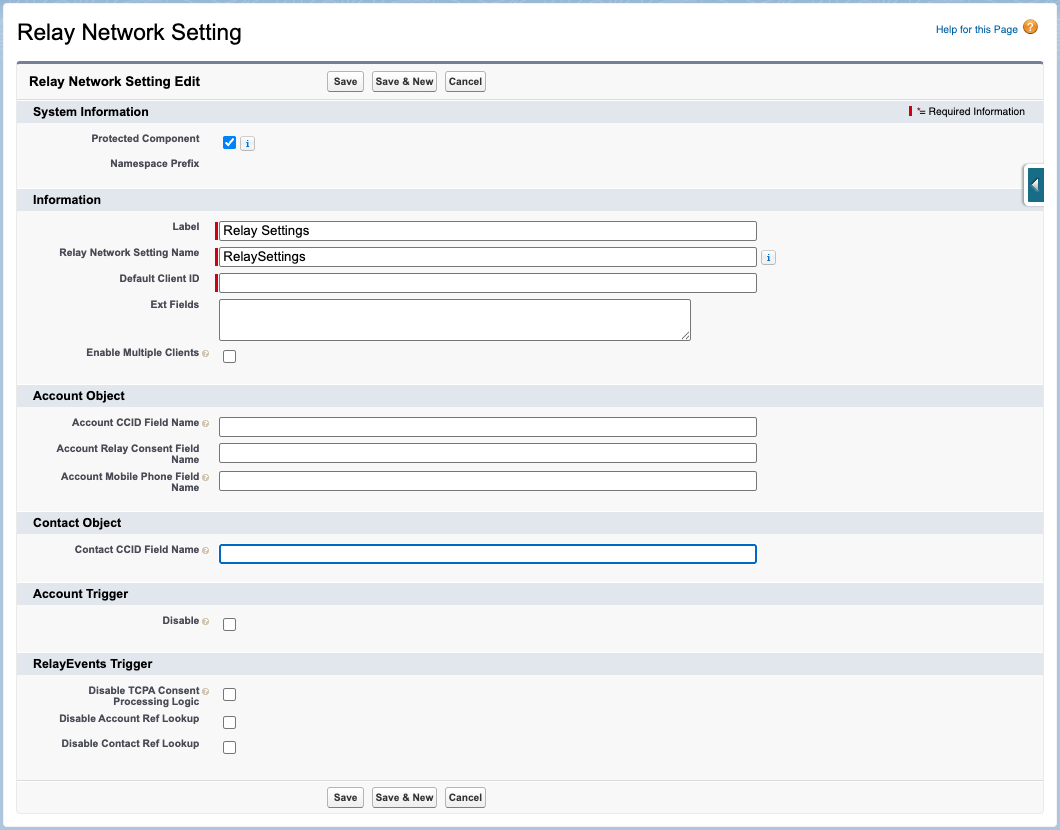The width and height of the screenshot is (1060, 830).
Task: Click help icon beside Account CCID Field Name
Action: (206, 424)
